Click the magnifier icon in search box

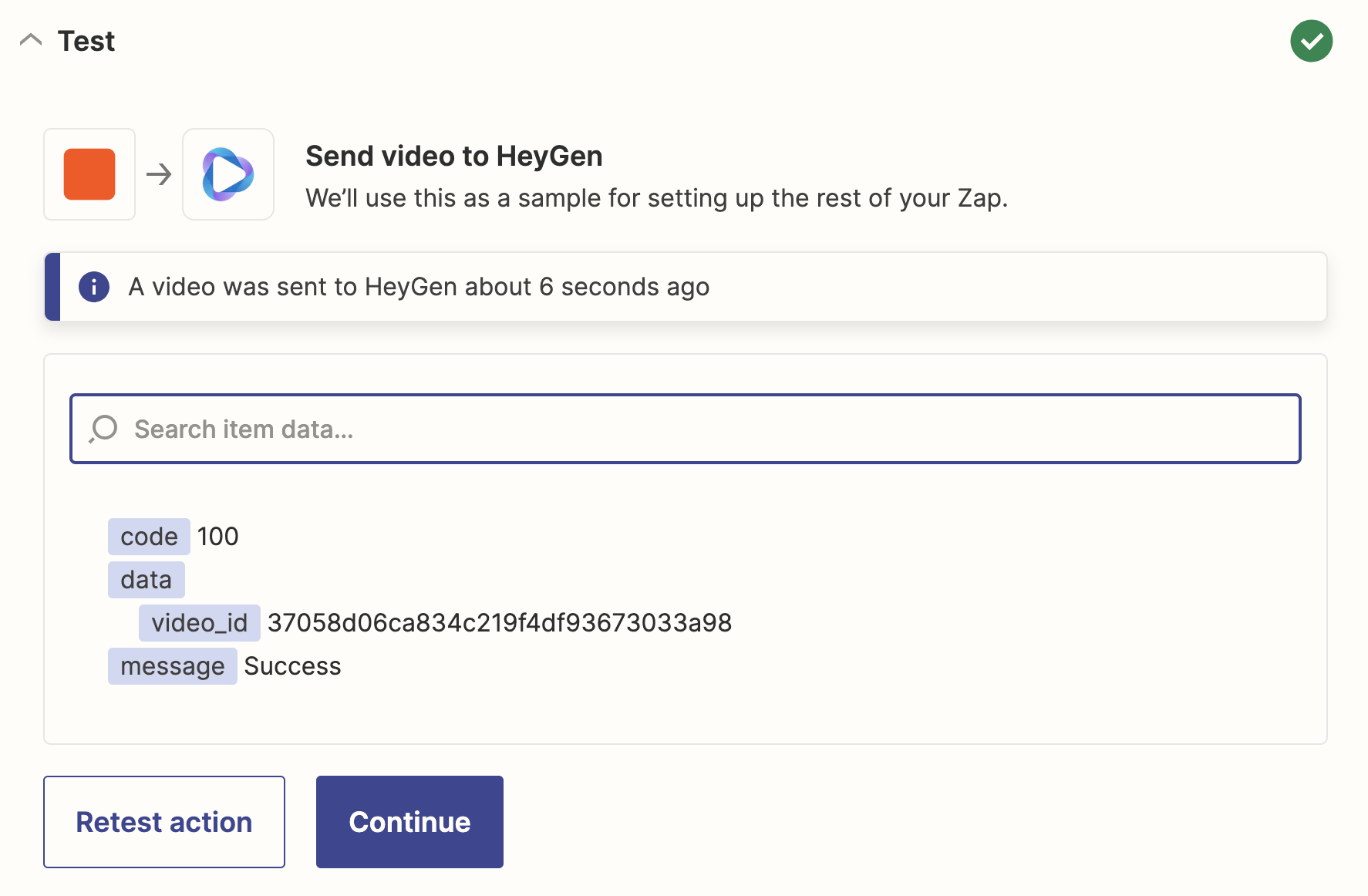click(103, 429)
